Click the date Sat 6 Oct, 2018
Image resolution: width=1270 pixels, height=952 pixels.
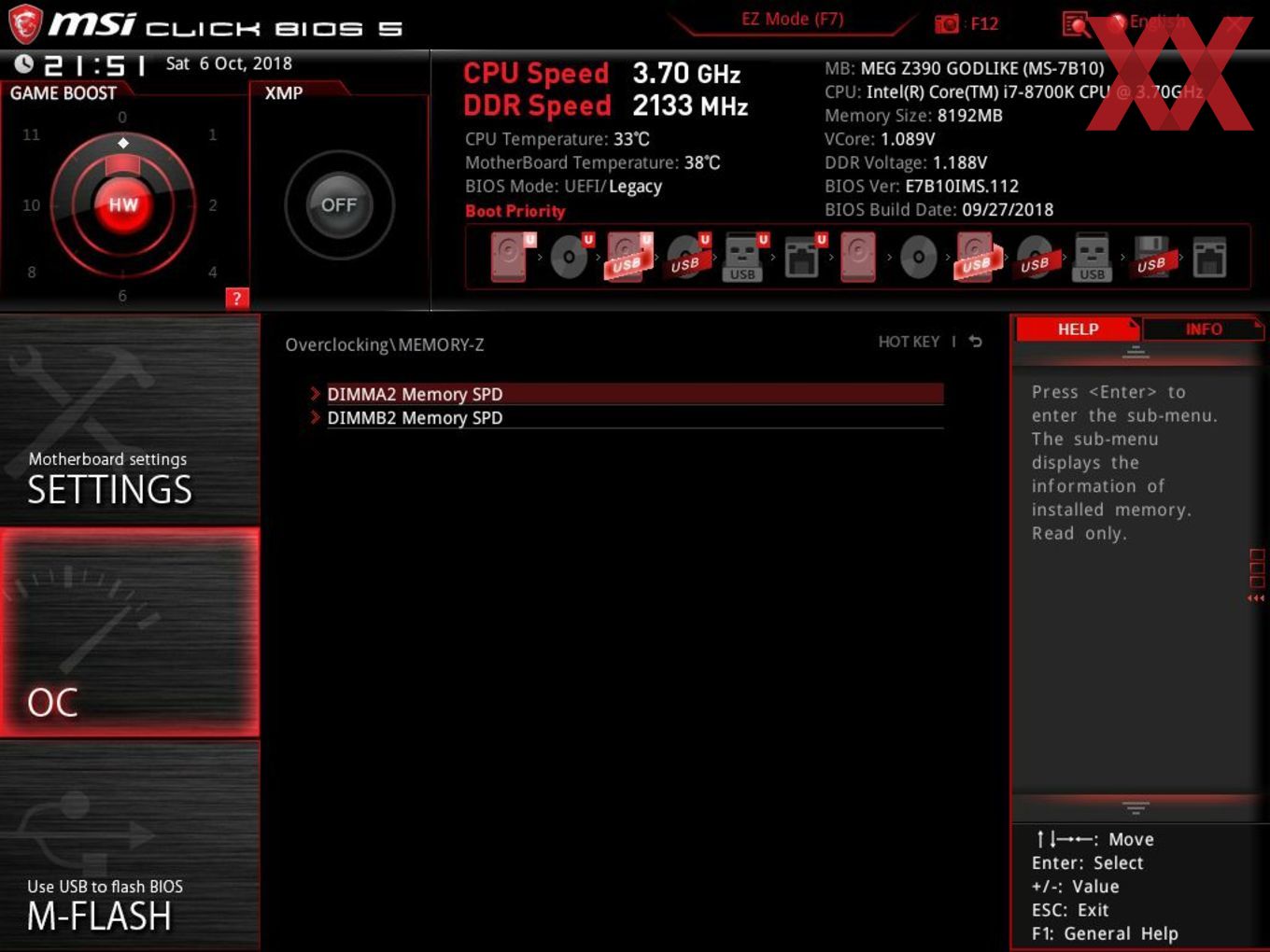coord(229,63)
